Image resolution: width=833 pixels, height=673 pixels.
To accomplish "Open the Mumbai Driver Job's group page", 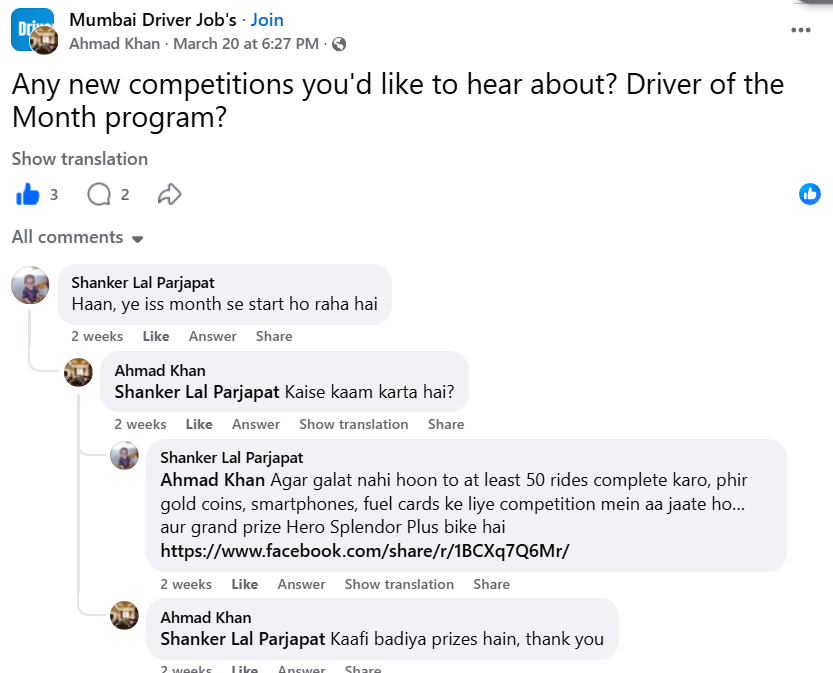I will click(154, 20).
